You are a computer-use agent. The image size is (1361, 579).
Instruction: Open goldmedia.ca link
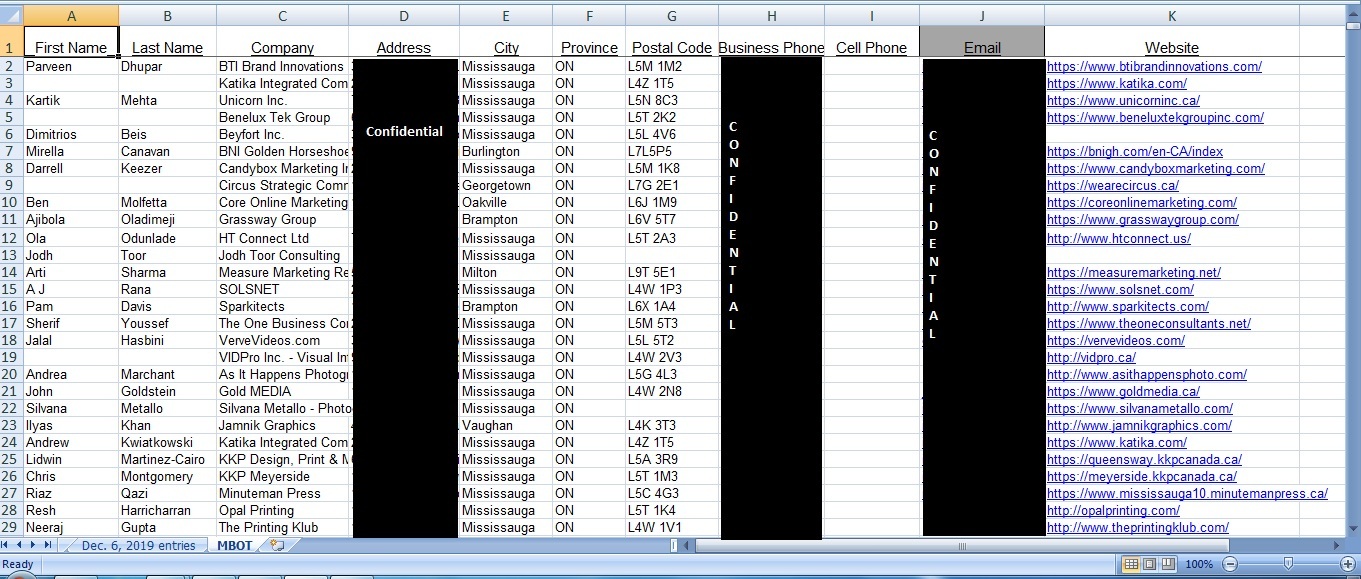click(x=1123, y=392)
